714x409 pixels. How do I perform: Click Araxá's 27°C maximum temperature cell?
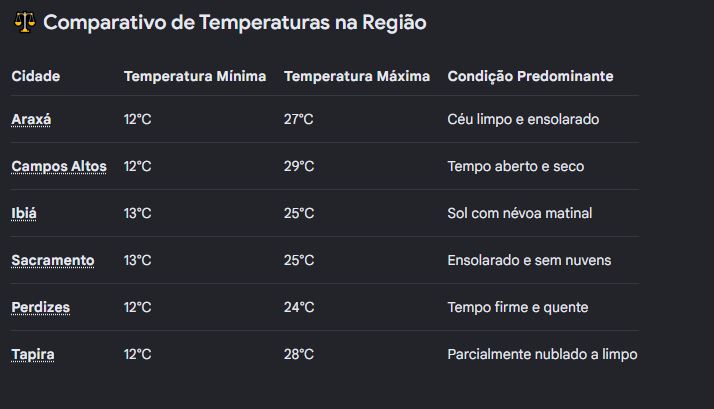pyautogui.click(x=299, y=119)
